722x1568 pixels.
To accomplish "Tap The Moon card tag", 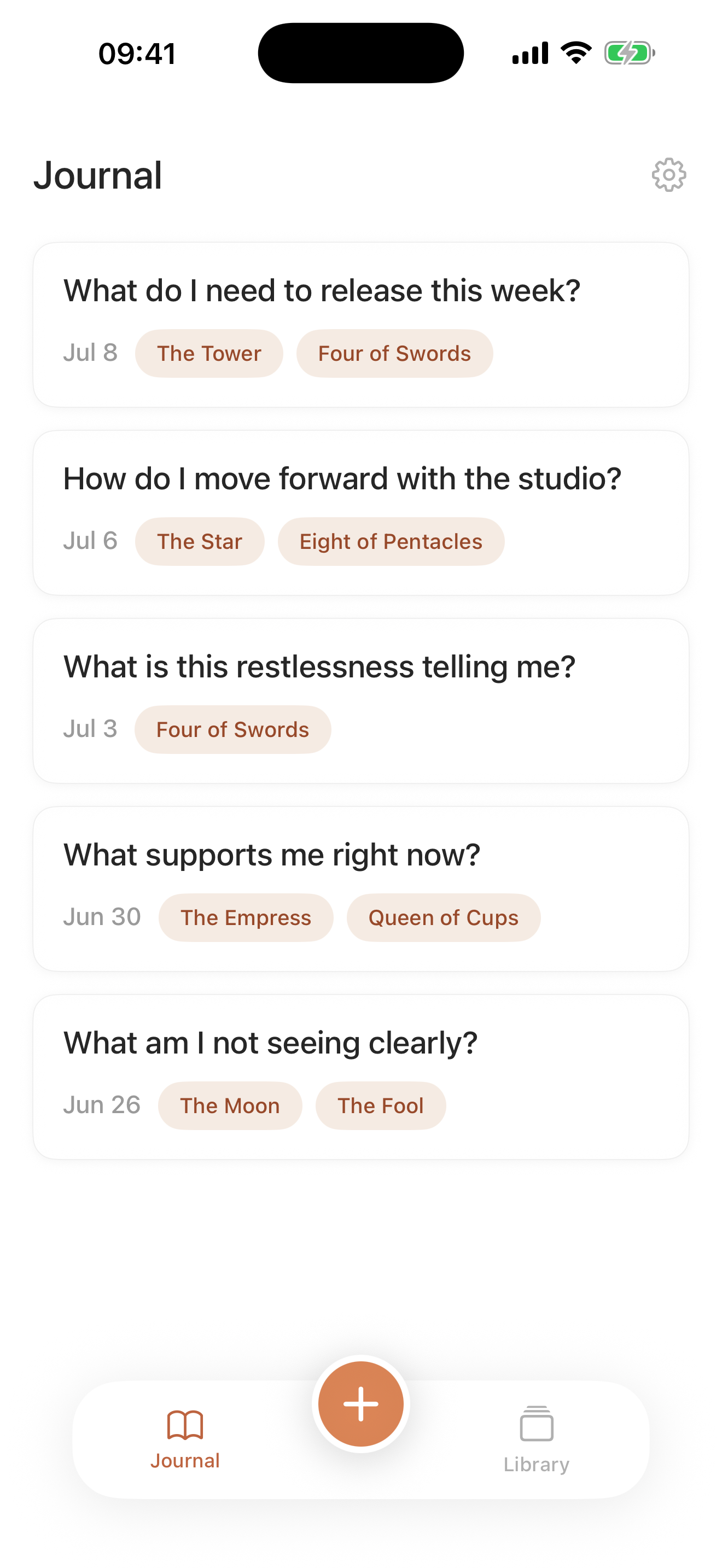I will (x=230, y=1106).
